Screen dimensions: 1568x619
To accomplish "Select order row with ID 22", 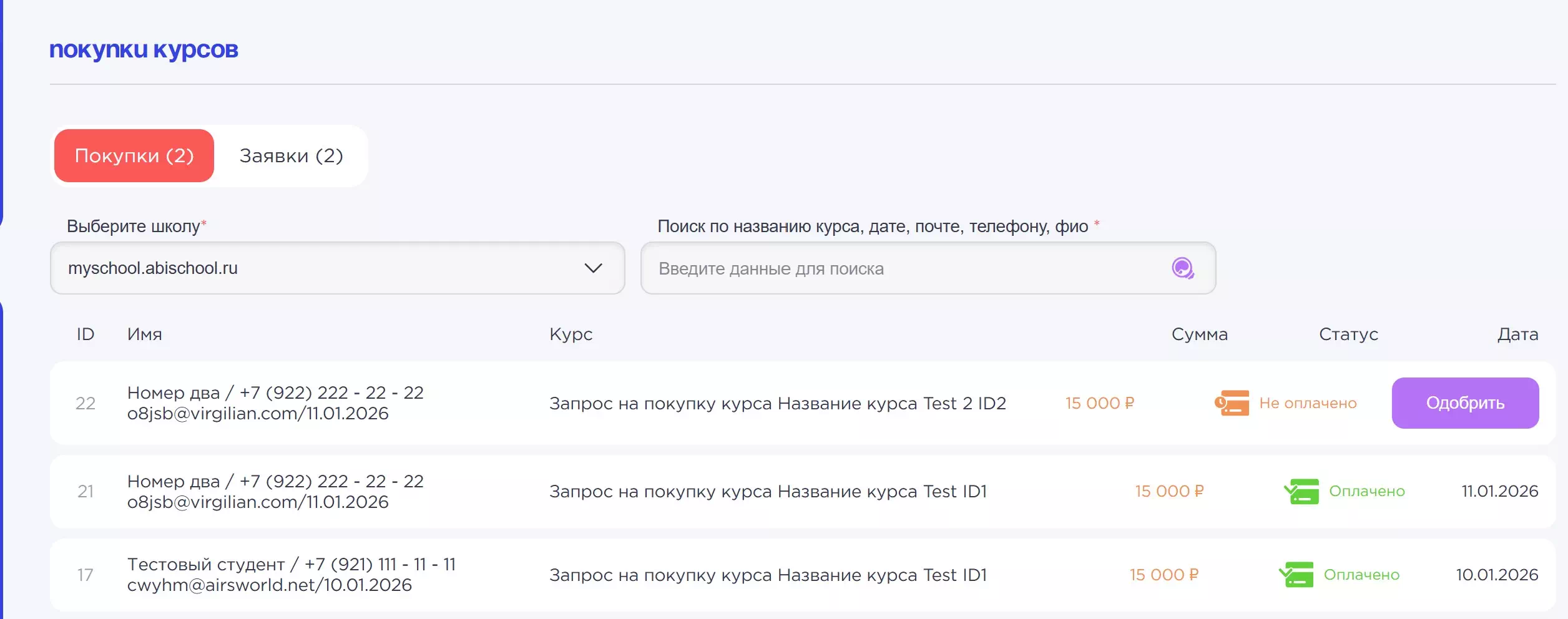I will coord(86,403).
